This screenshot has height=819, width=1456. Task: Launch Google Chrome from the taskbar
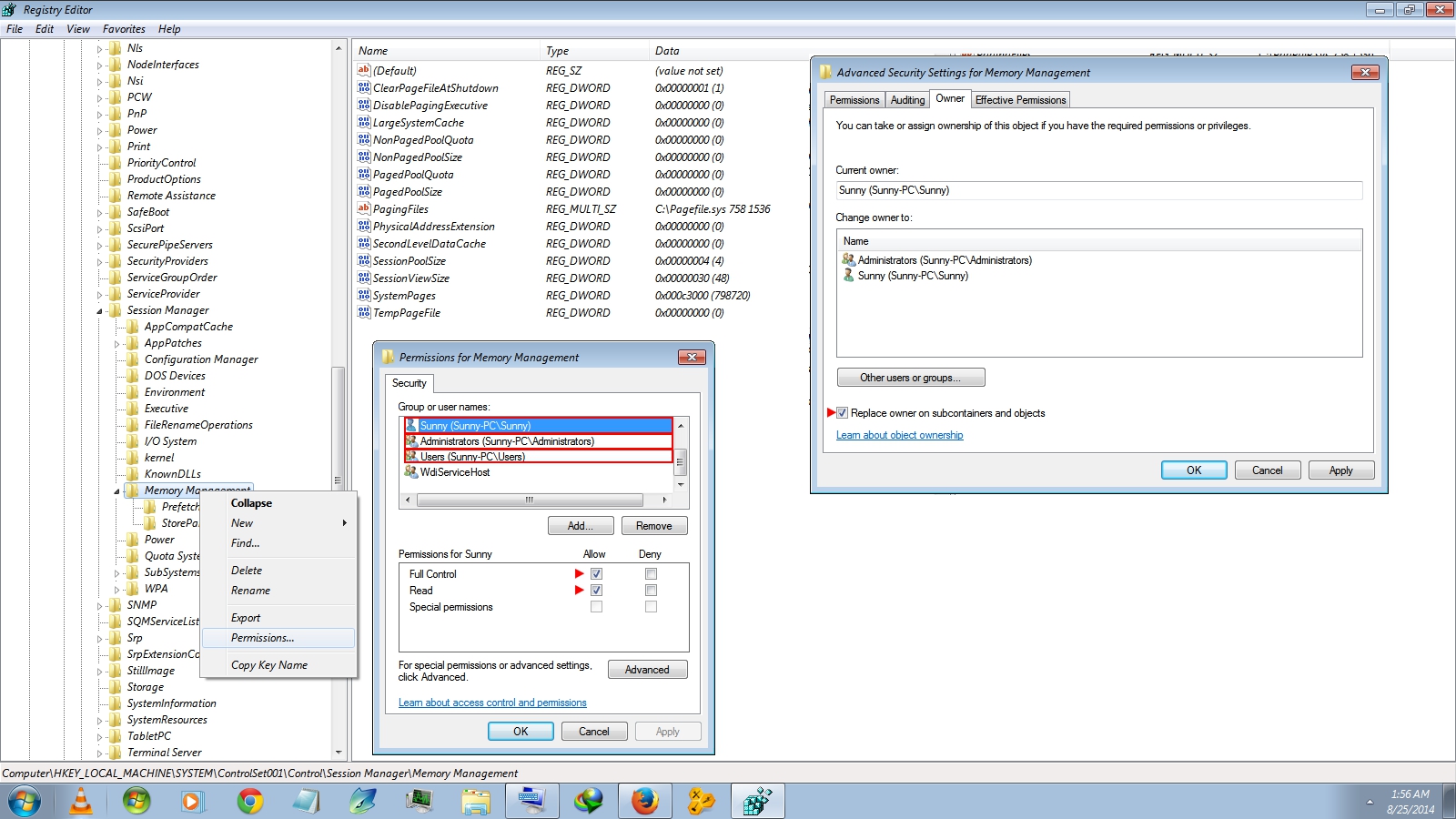pos(249,801)
